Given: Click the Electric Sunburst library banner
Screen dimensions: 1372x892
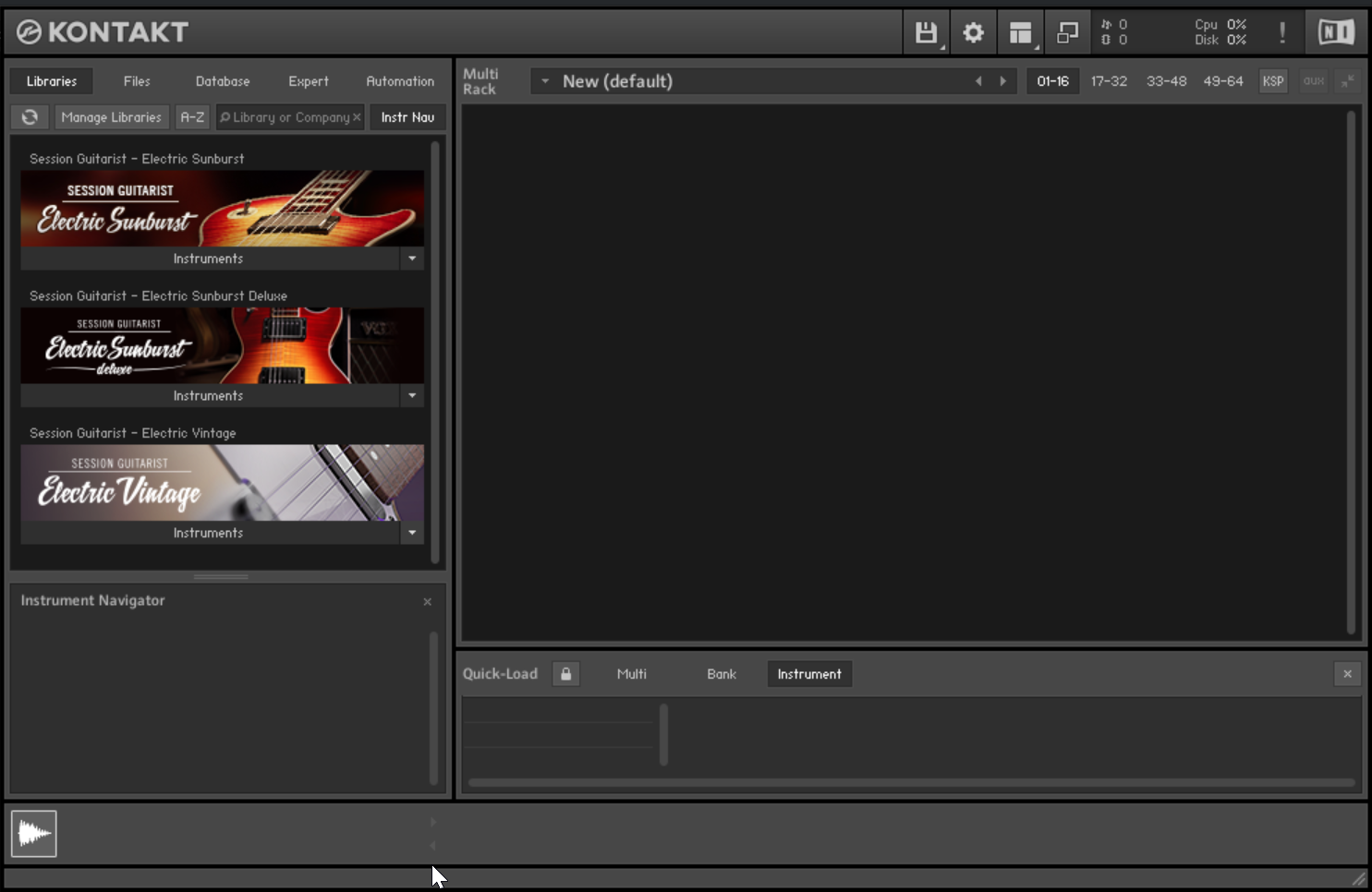Looking at the screenshot, I should [222, 208].
